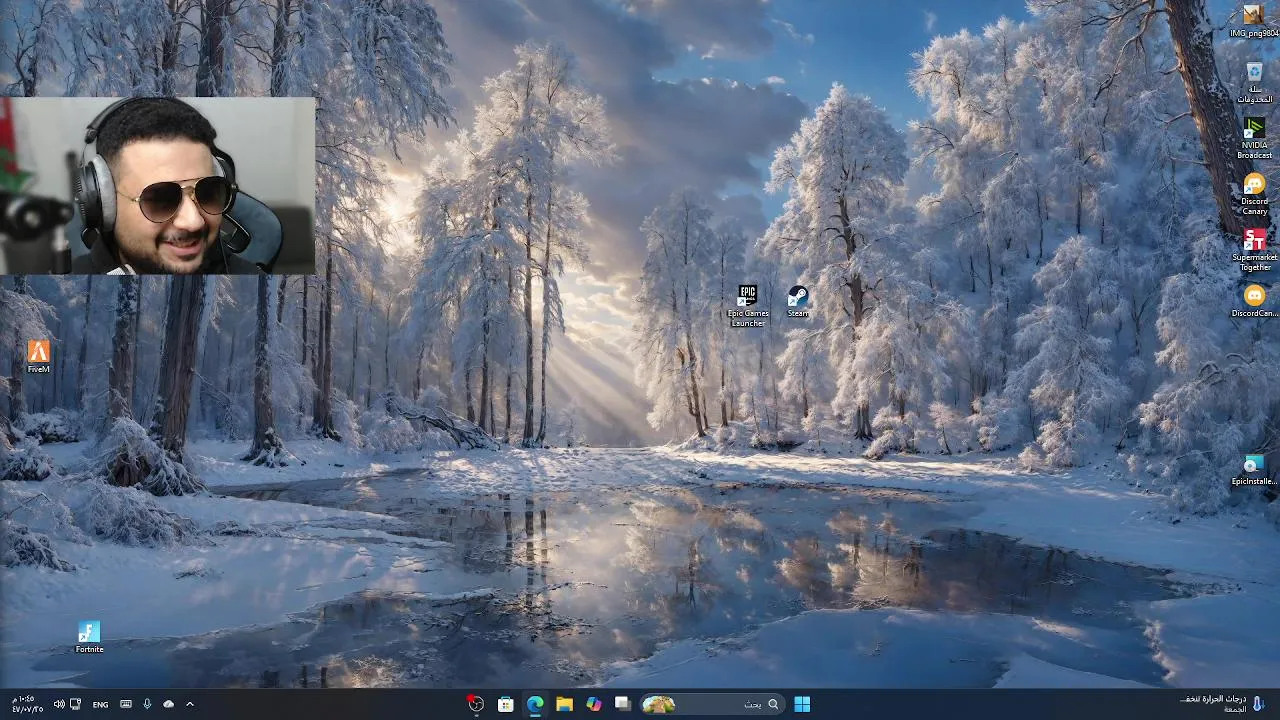Open the Discord Canary desktop icon
Image resolution: width=1280 pixels, height=720 pixels.
coord(1254,194)
